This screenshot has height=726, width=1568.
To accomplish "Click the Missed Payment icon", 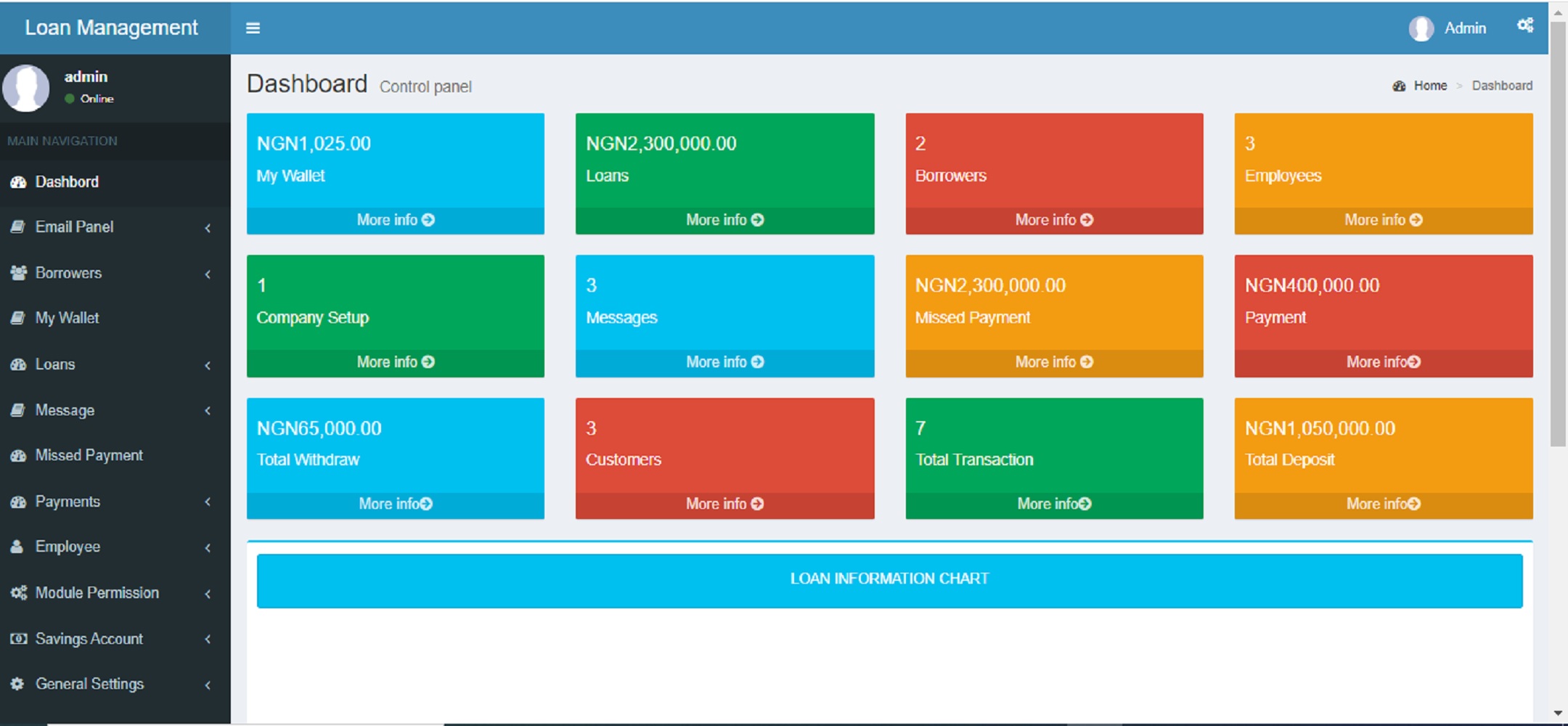I will coord(18,455).
